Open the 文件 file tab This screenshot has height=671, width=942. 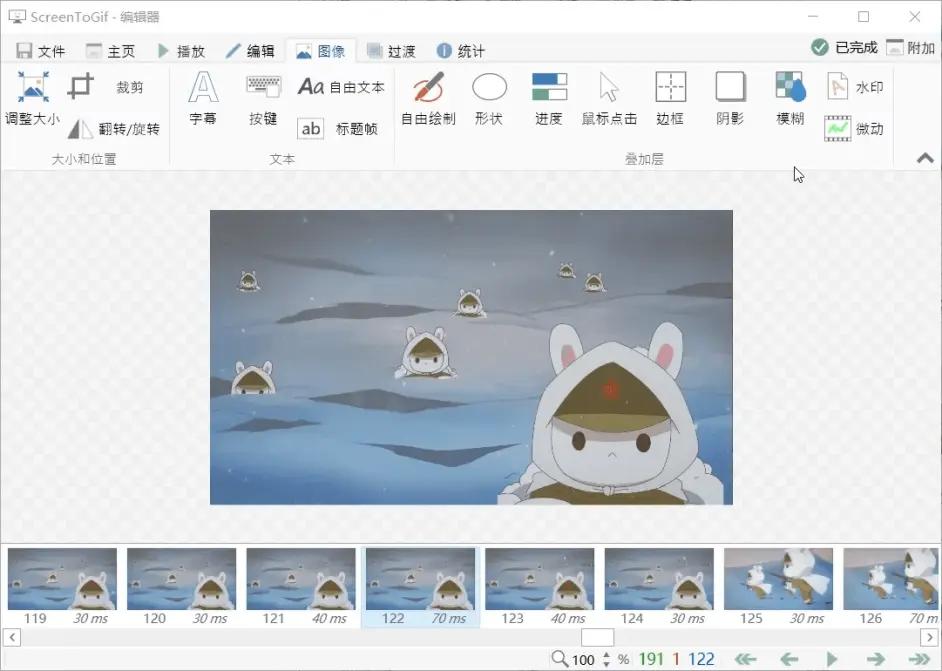40,51
